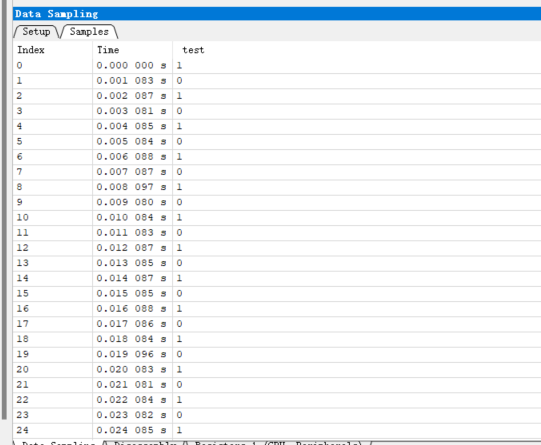The height and width of the screenshot is (445, 541).
Task: Click the time cell 0.014 087 s
Action: coord(132,278)
